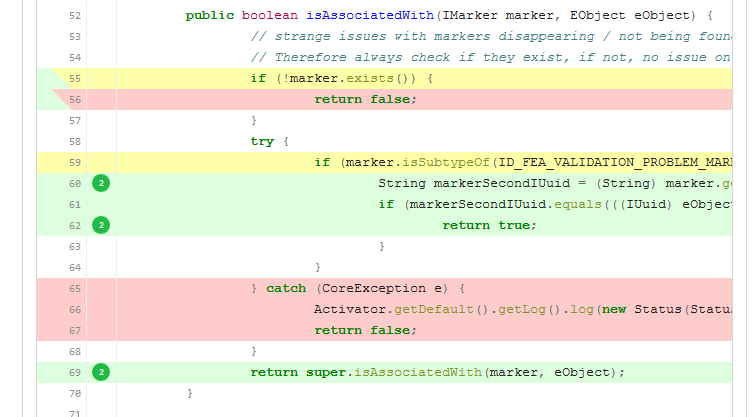756x417 pixels.
Task: Click the 'catch (CoreException e)' line
Action: coord(358,288)
